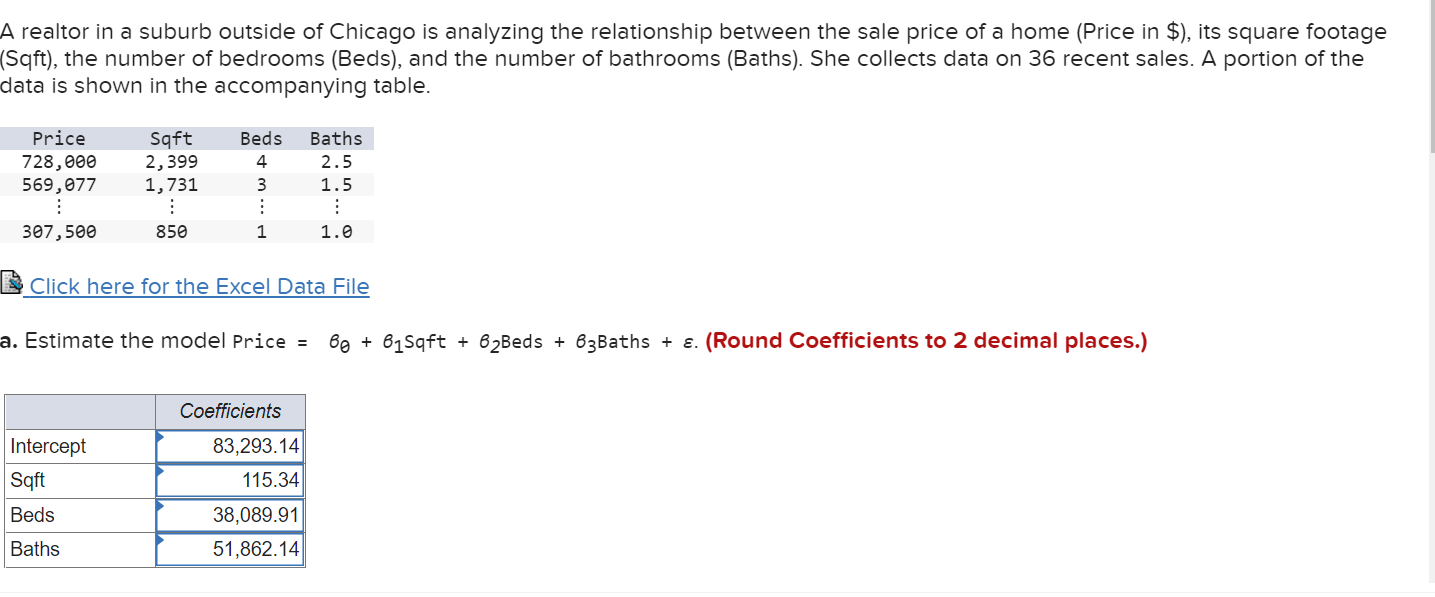Click the Sqft row label
1435x597 pixels.
pos(27,480)
